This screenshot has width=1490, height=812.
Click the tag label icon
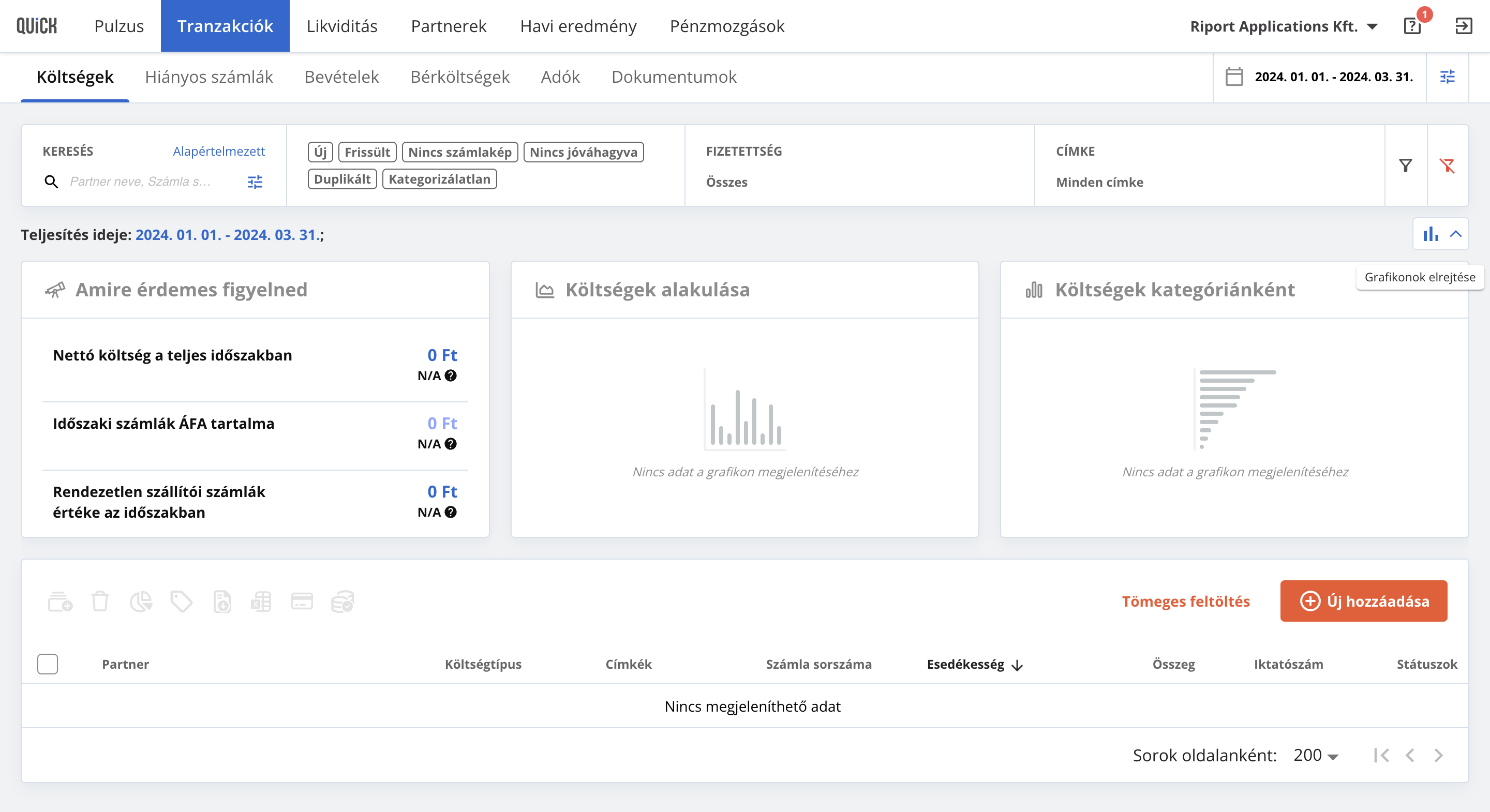[181, 602]
